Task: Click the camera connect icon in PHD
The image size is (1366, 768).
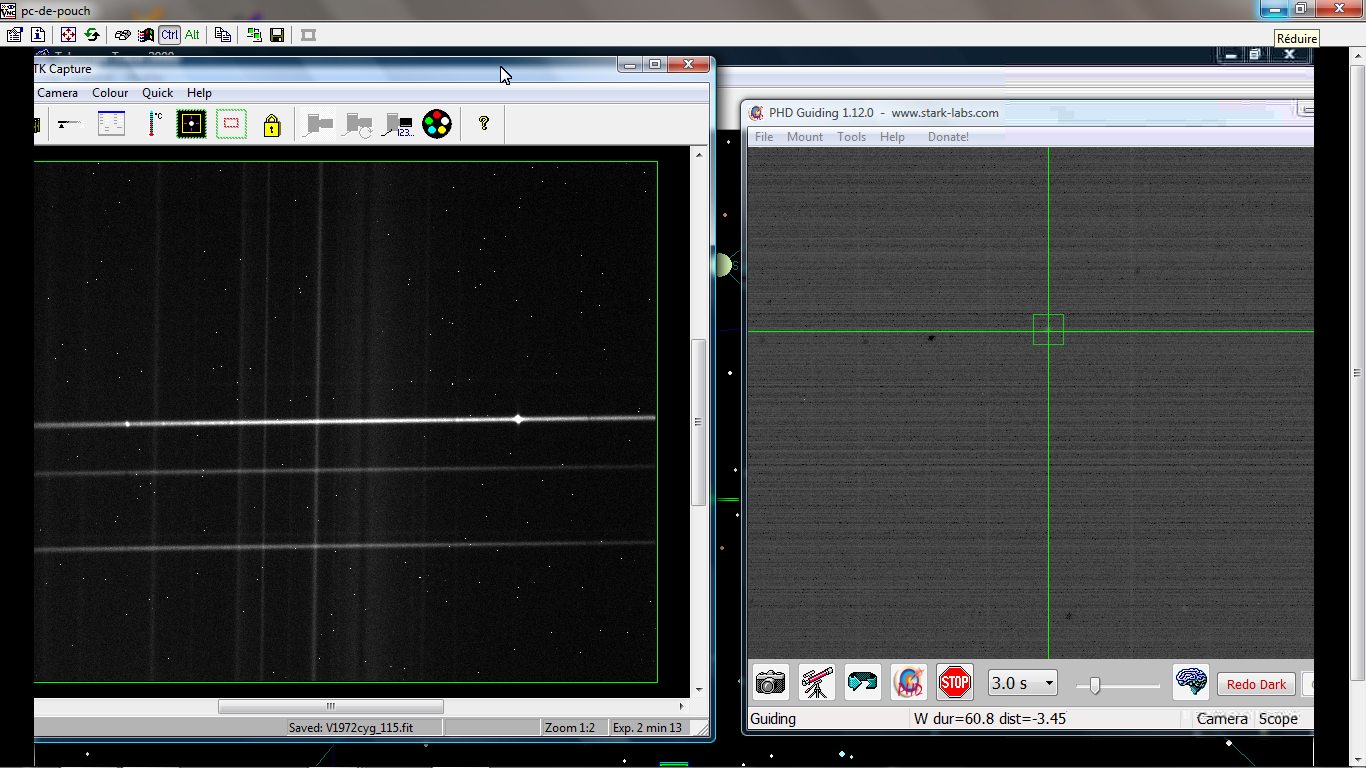Action: point(770,683)
